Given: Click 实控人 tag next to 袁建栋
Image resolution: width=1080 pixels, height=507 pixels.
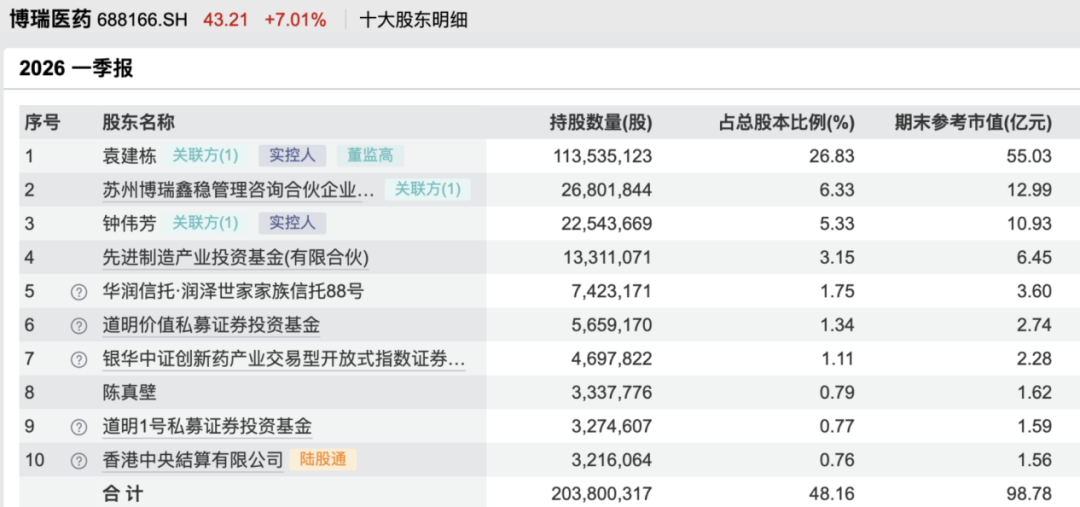Looking at the screenshot, I should coord(293,156).
